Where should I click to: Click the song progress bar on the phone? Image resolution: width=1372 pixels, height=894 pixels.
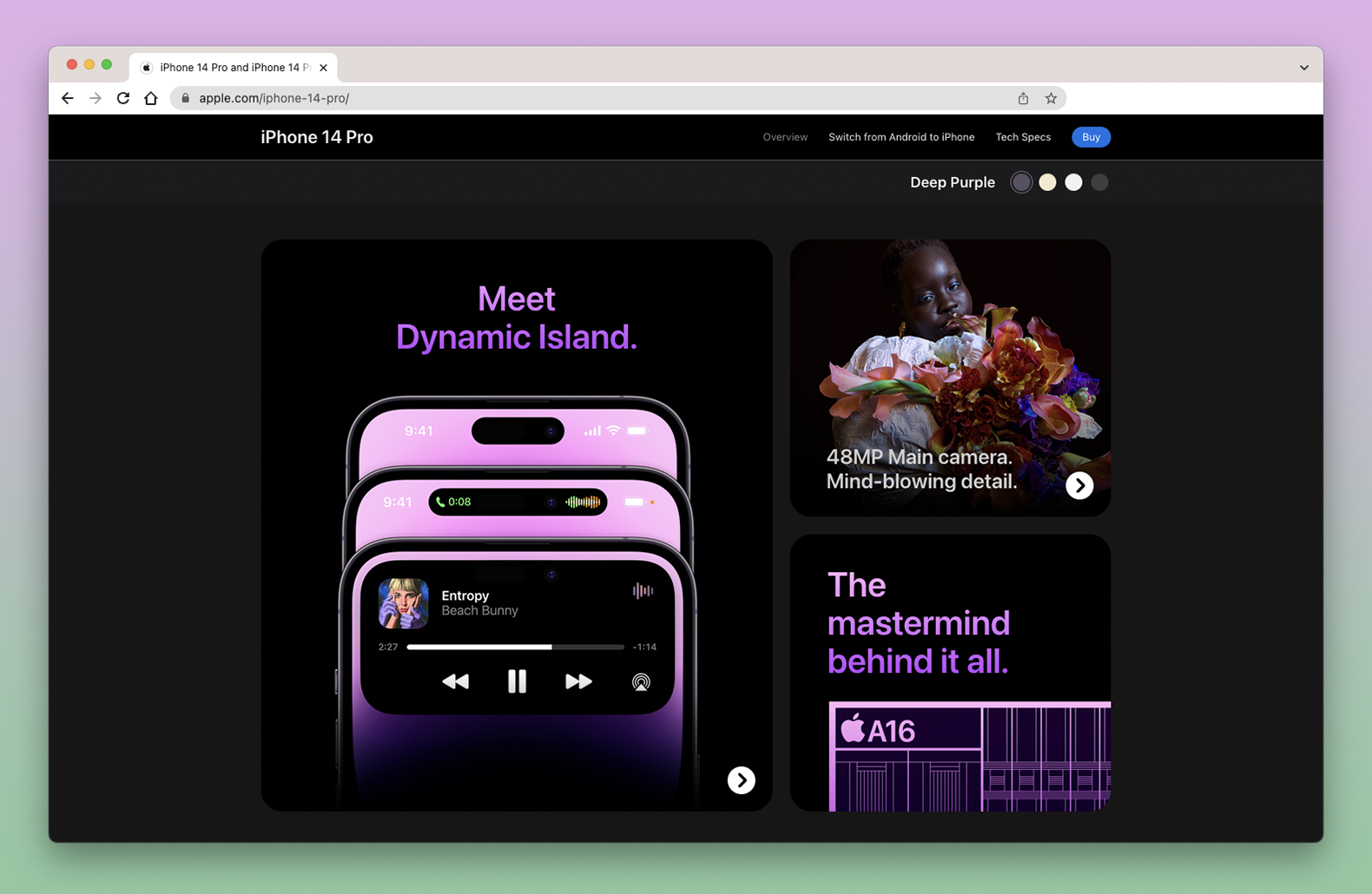[516, 647]
